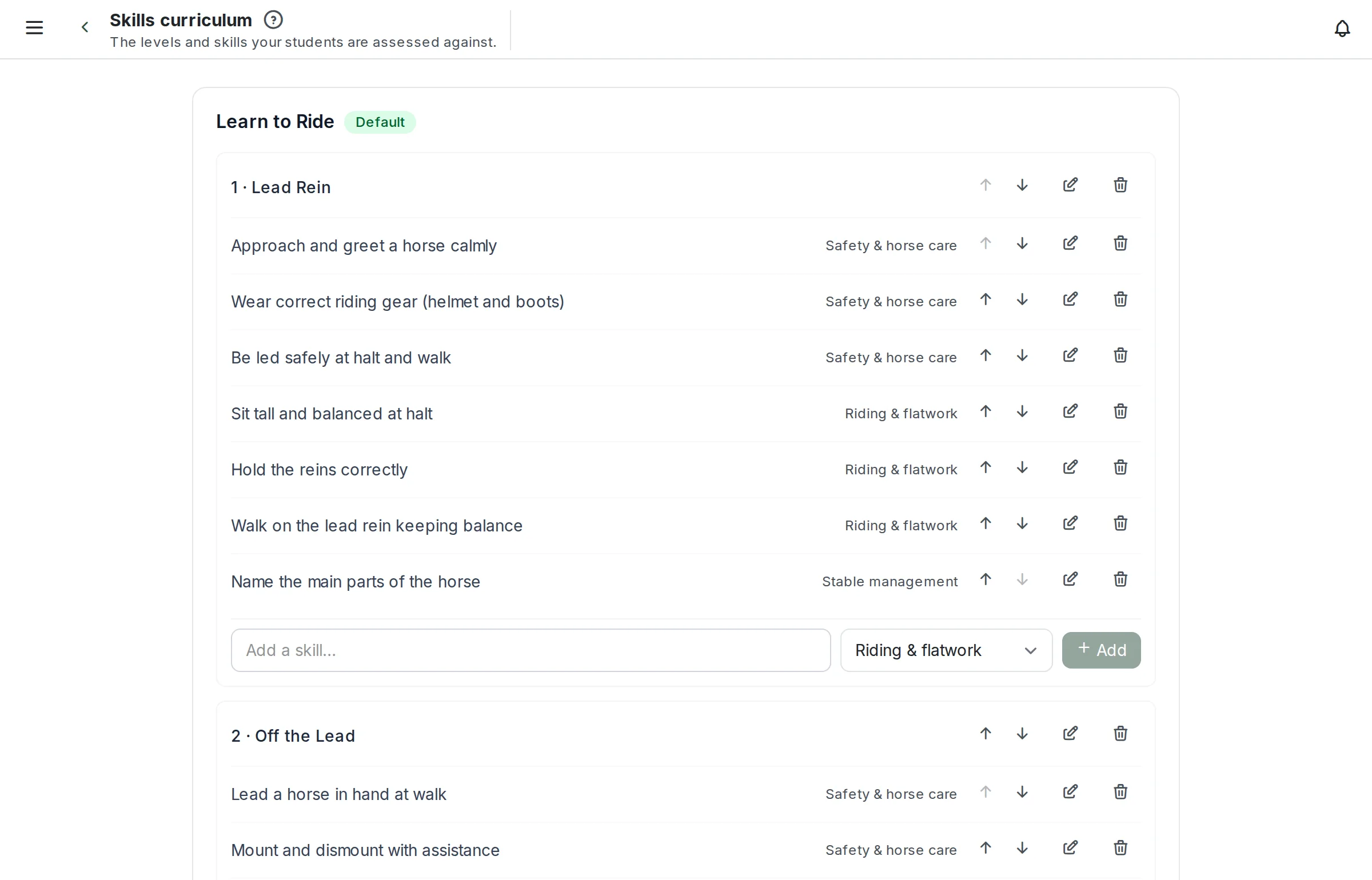Viewport: 1372px width, 880px height.
Task: Click the 'Learn to Ride' curriculum heading
Action: [x=275, y=122]
